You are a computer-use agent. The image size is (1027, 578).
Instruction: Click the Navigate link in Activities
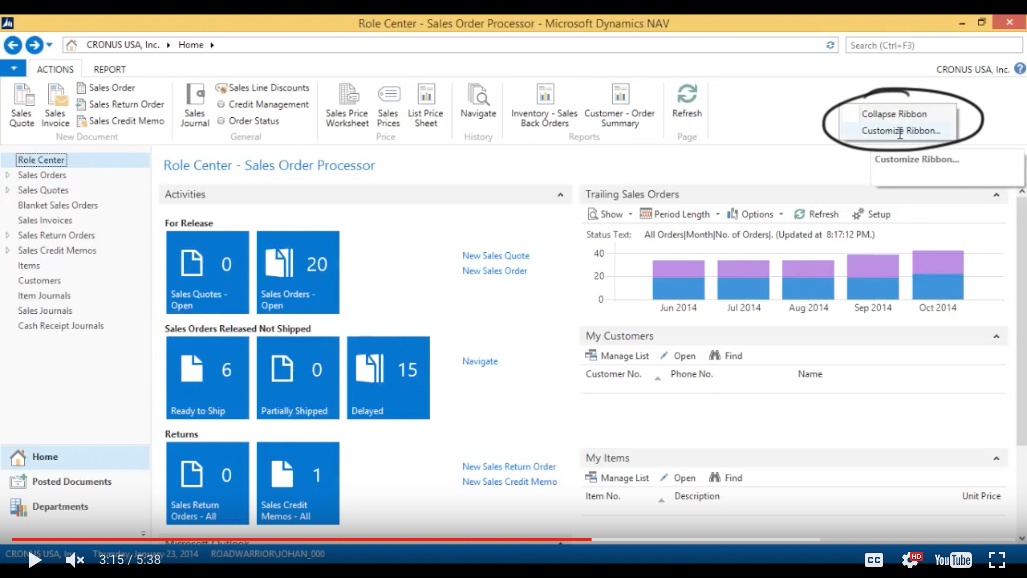pyautogui.click(x=480, y=361)
